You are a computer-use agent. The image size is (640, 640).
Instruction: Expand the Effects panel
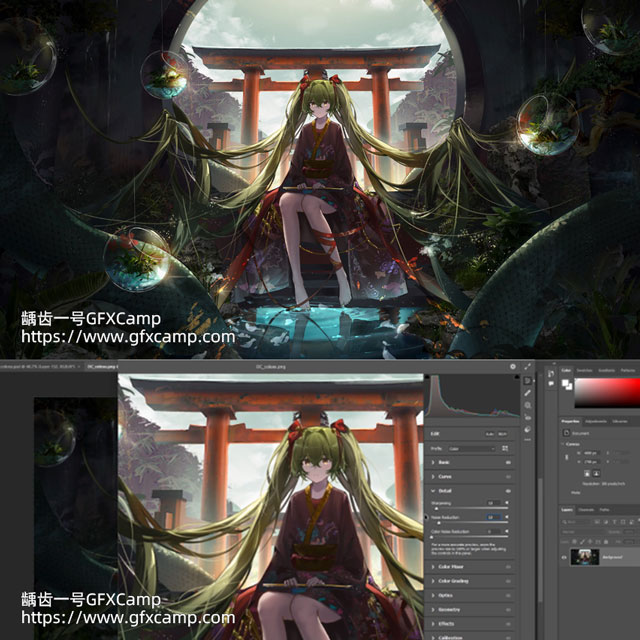[433, 624]
